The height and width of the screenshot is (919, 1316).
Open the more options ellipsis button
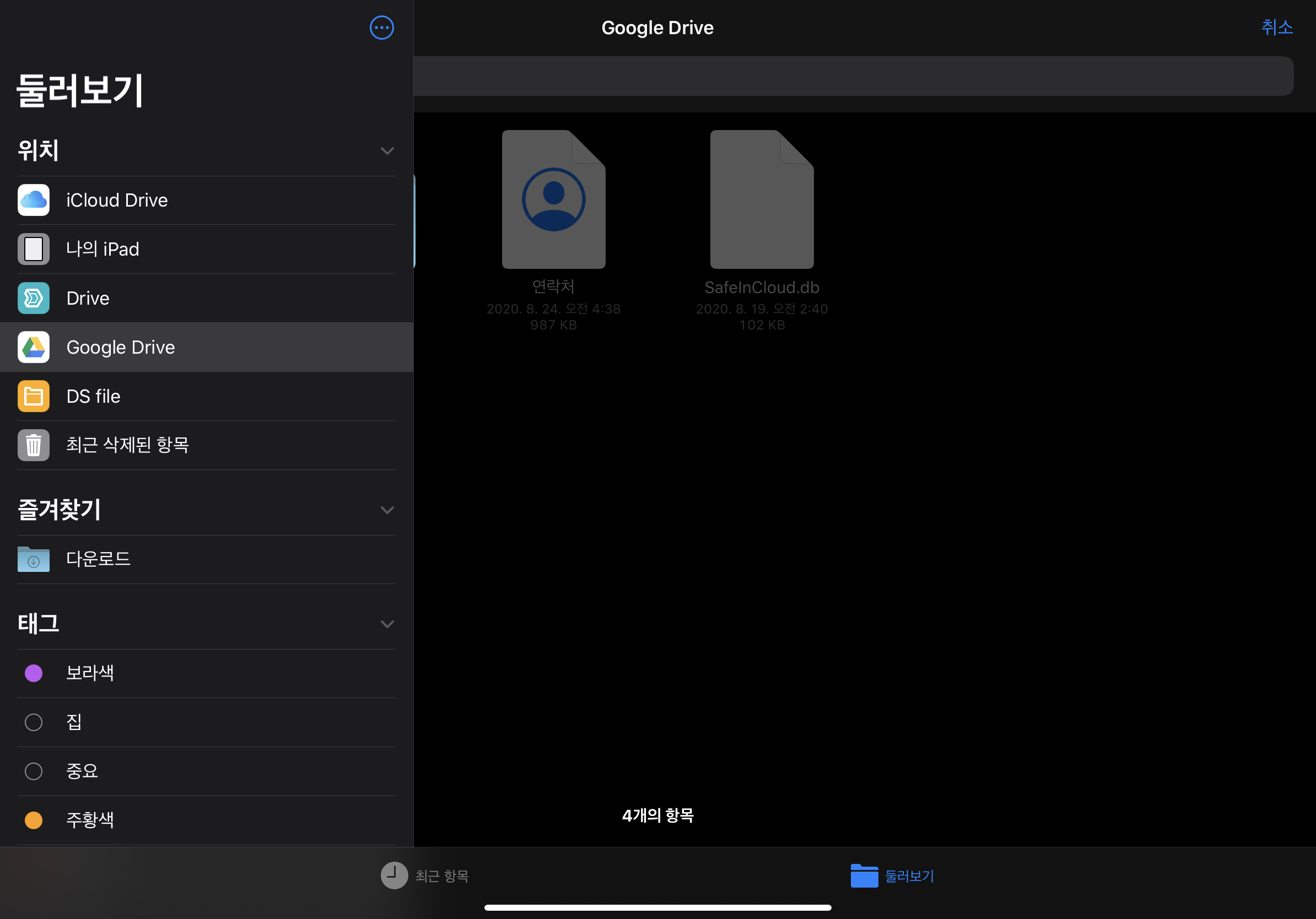(381, 28)
